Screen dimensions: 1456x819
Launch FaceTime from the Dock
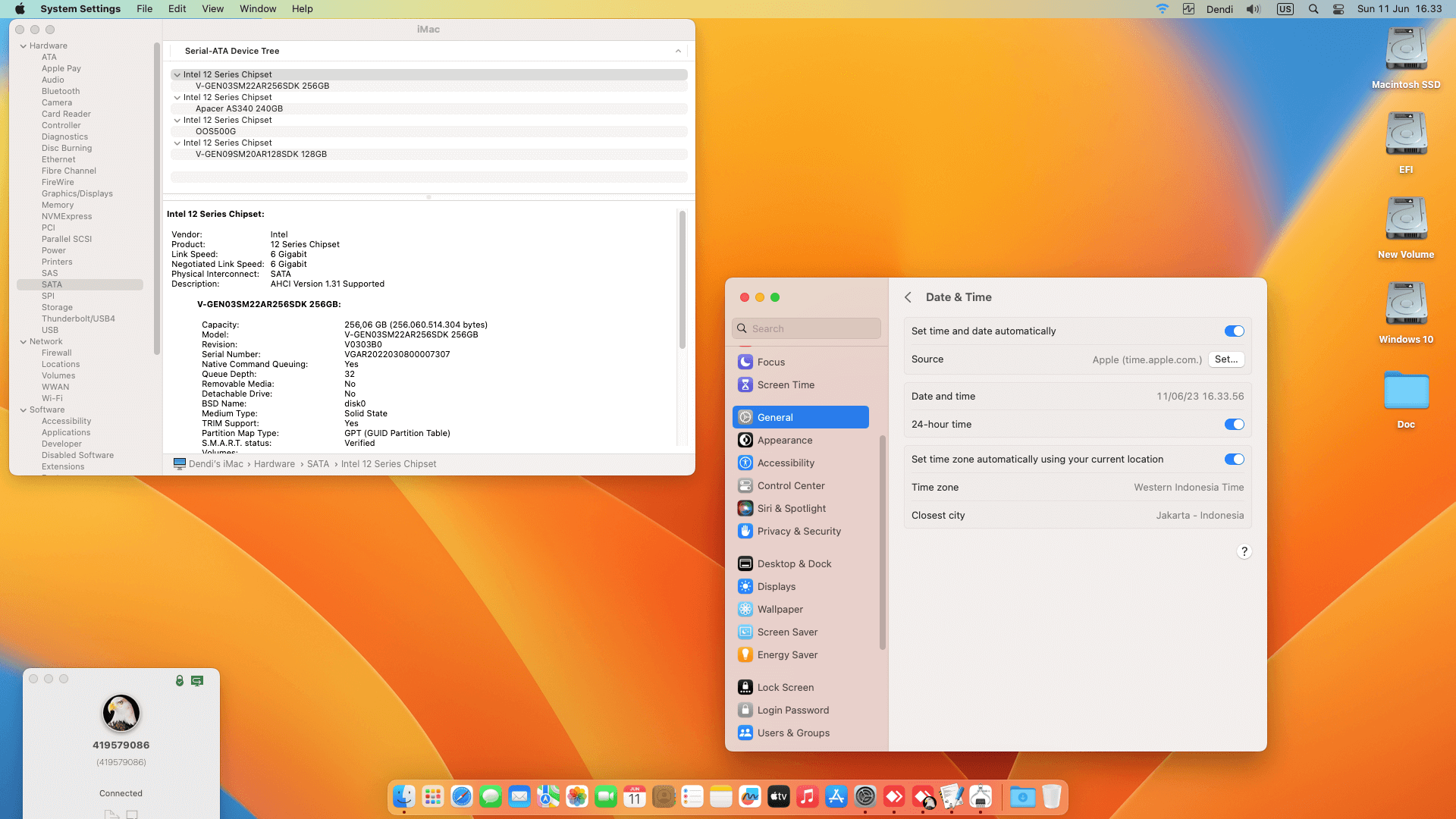(606, 797)
